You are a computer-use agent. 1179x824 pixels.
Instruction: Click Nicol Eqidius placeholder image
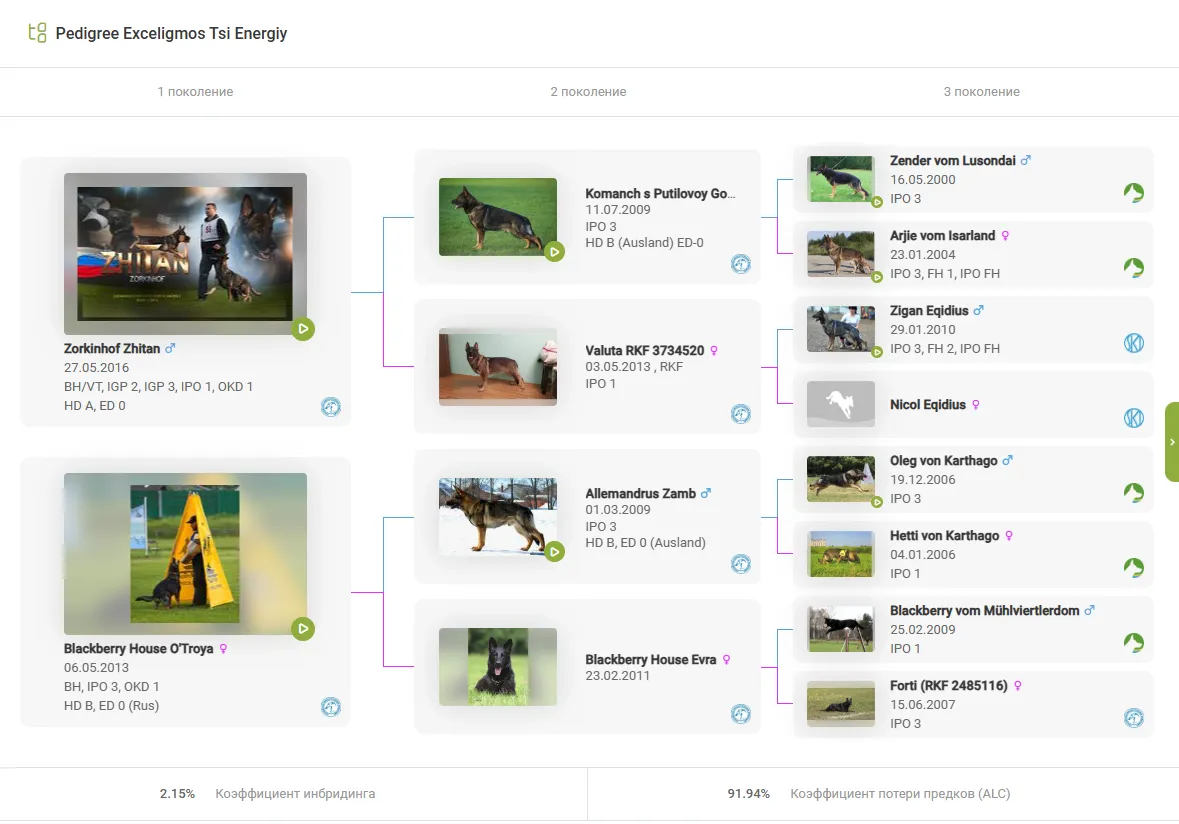pos(840,404)
